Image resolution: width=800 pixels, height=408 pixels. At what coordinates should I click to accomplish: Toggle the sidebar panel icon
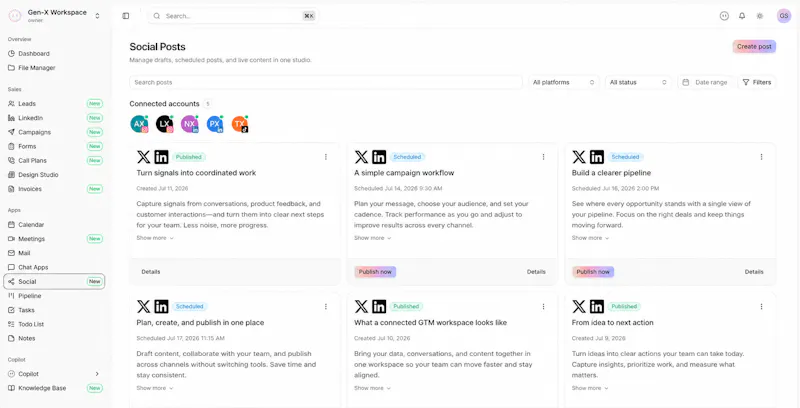coord(126,16)
